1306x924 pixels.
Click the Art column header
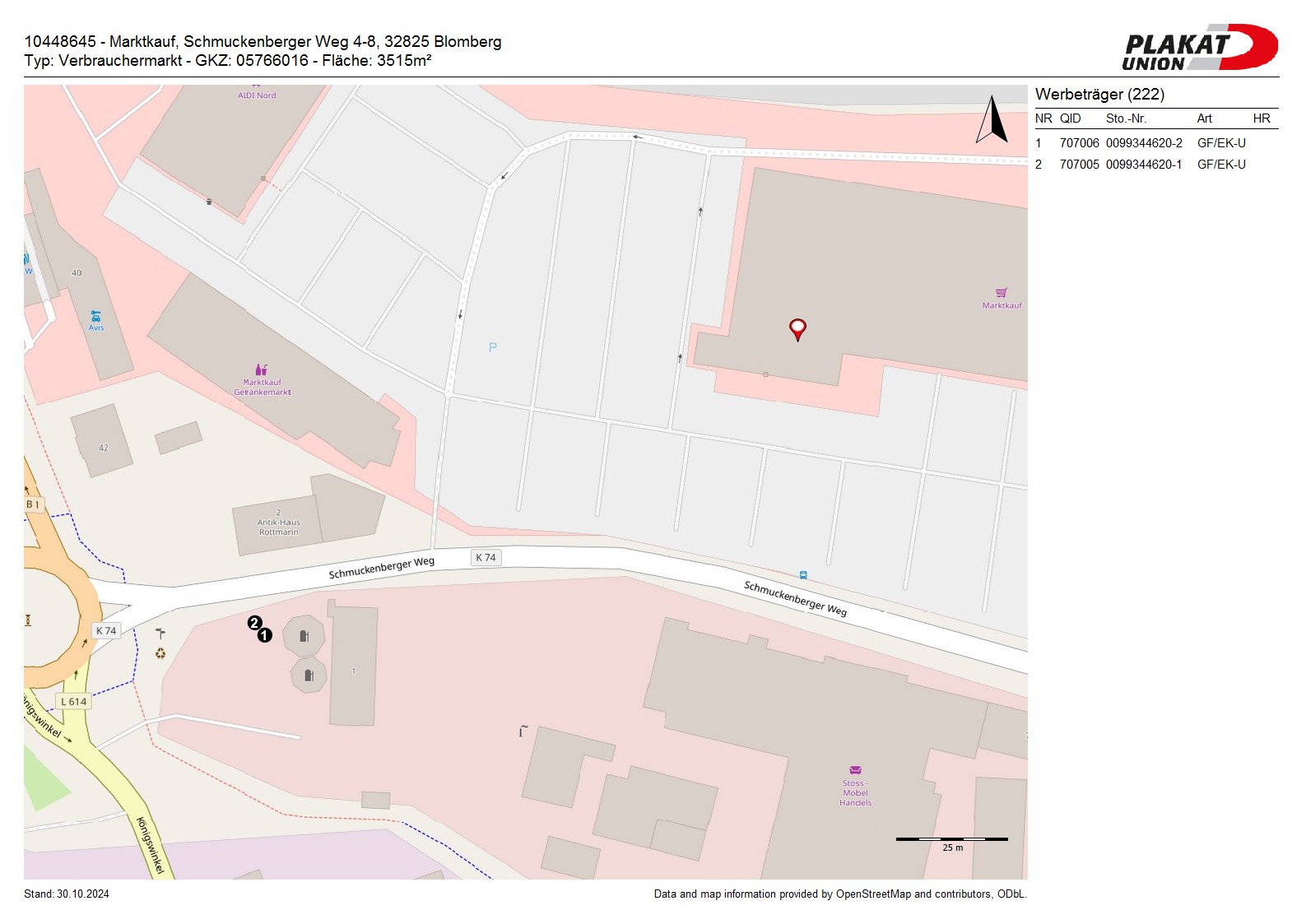[1204, 118]
